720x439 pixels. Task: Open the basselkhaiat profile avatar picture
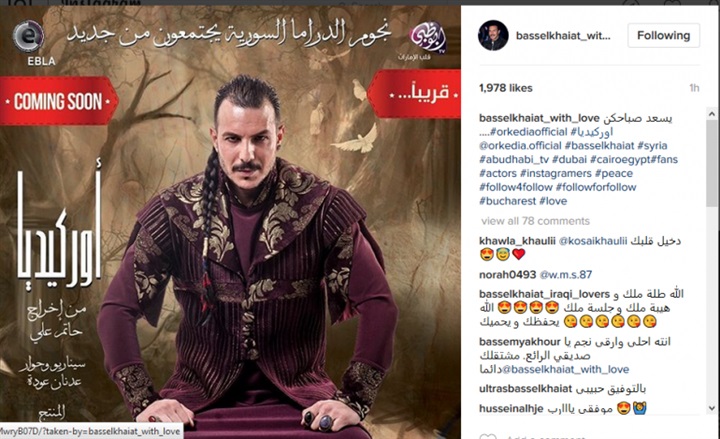coord(493,35)
